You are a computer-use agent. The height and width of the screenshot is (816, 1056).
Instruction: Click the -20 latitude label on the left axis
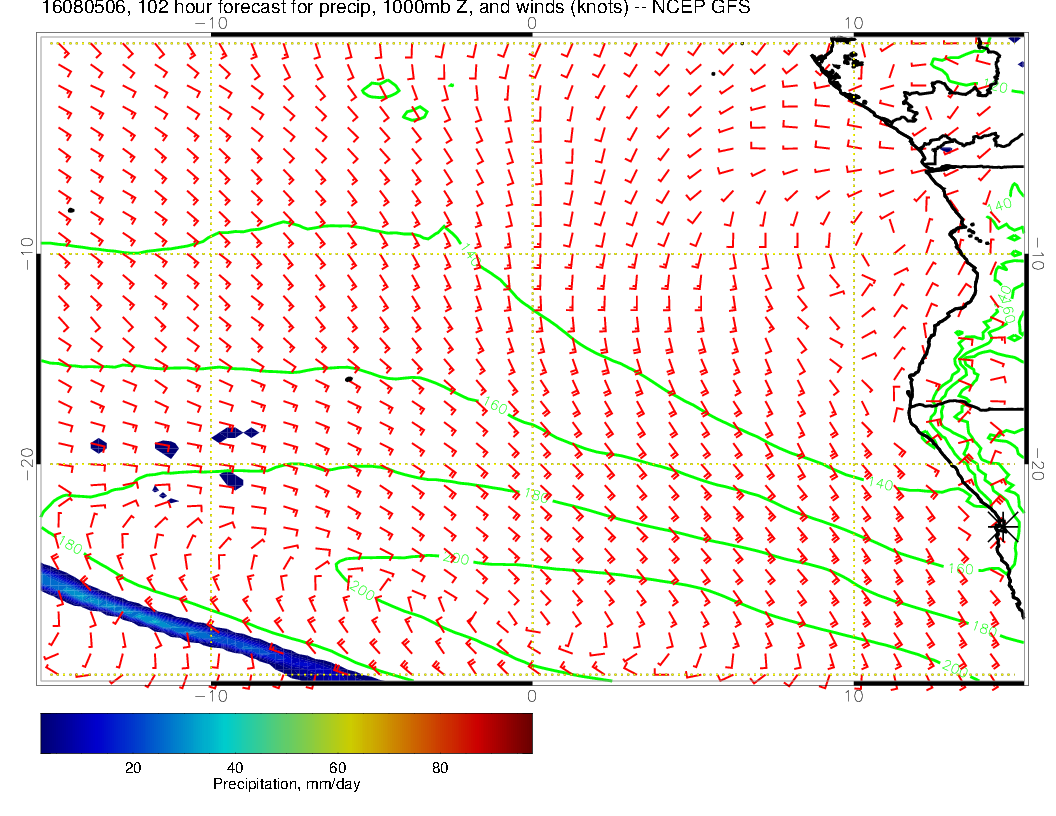click(x=27, y=458)
